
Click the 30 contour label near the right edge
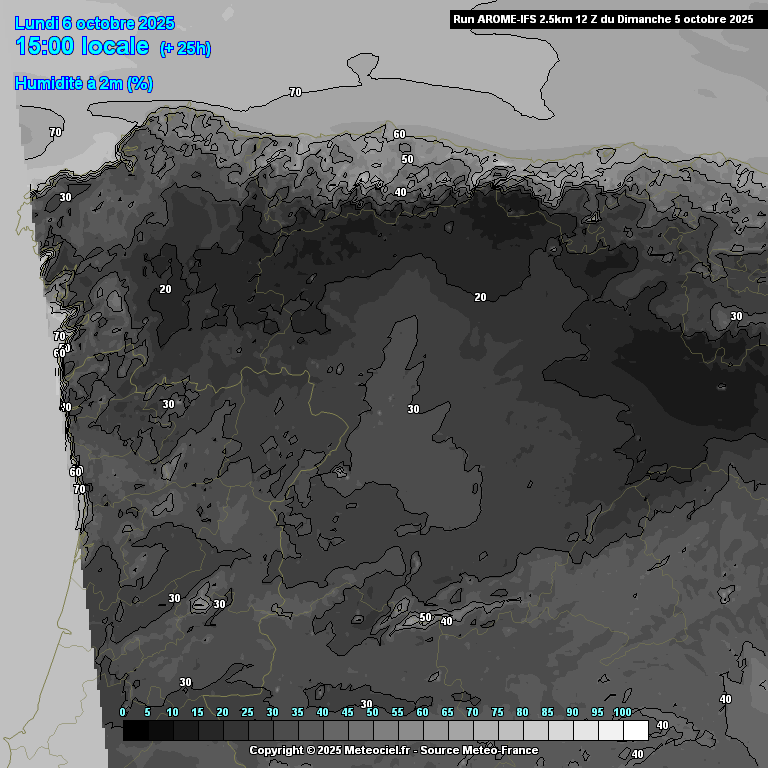[736, 316]
